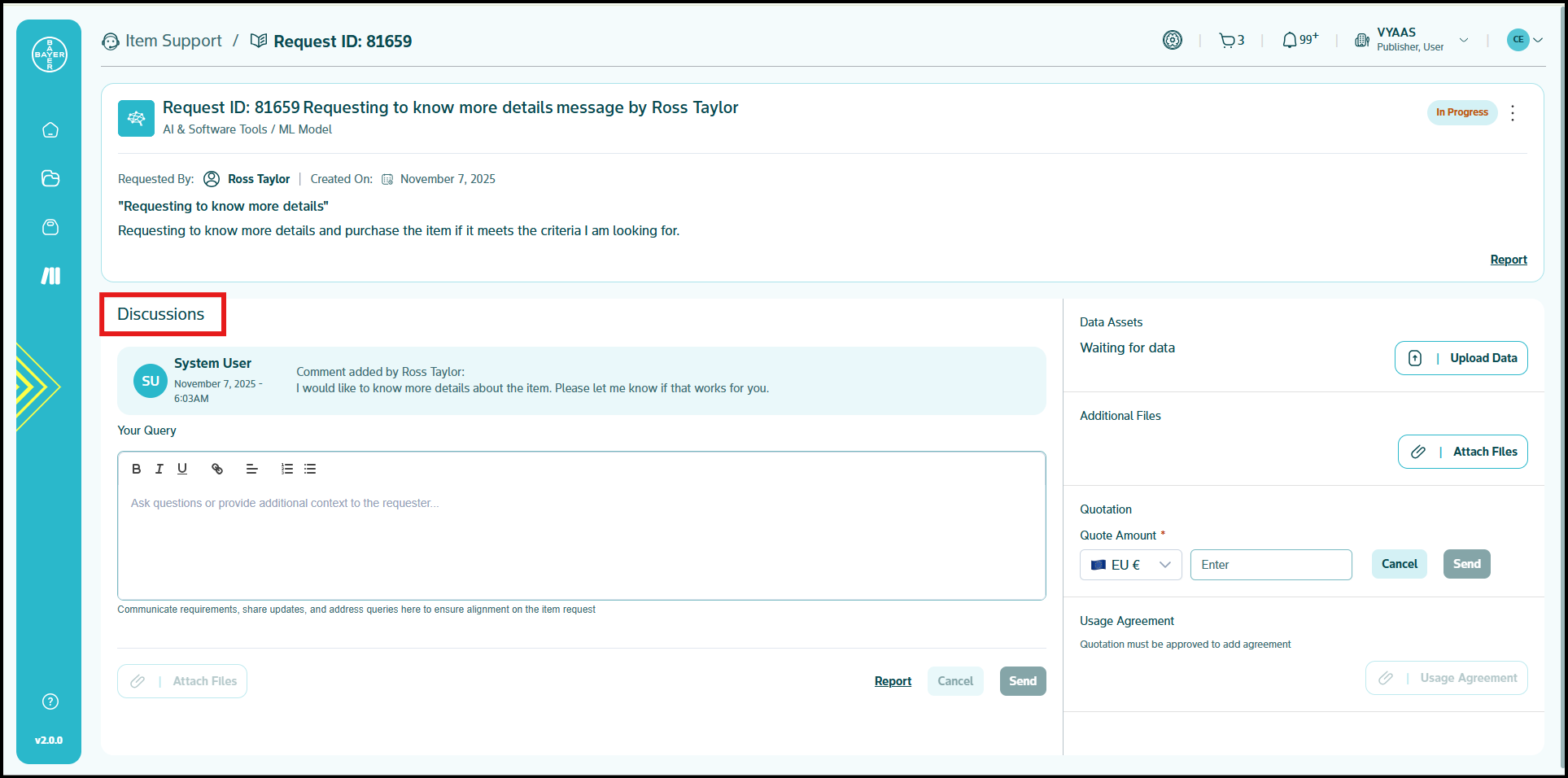Click the Upload Data button

coord(1461,358)
